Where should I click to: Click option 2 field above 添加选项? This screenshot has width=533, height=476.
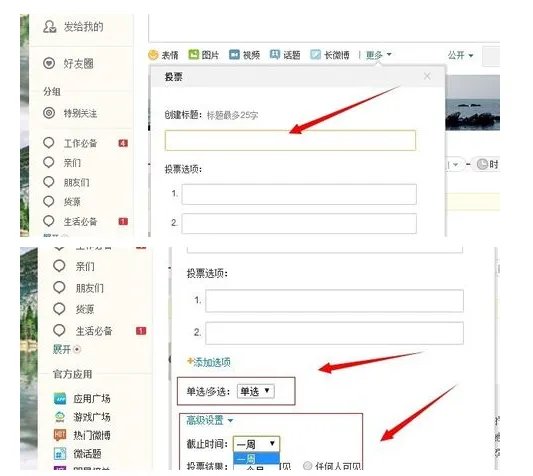coord(334,333)
